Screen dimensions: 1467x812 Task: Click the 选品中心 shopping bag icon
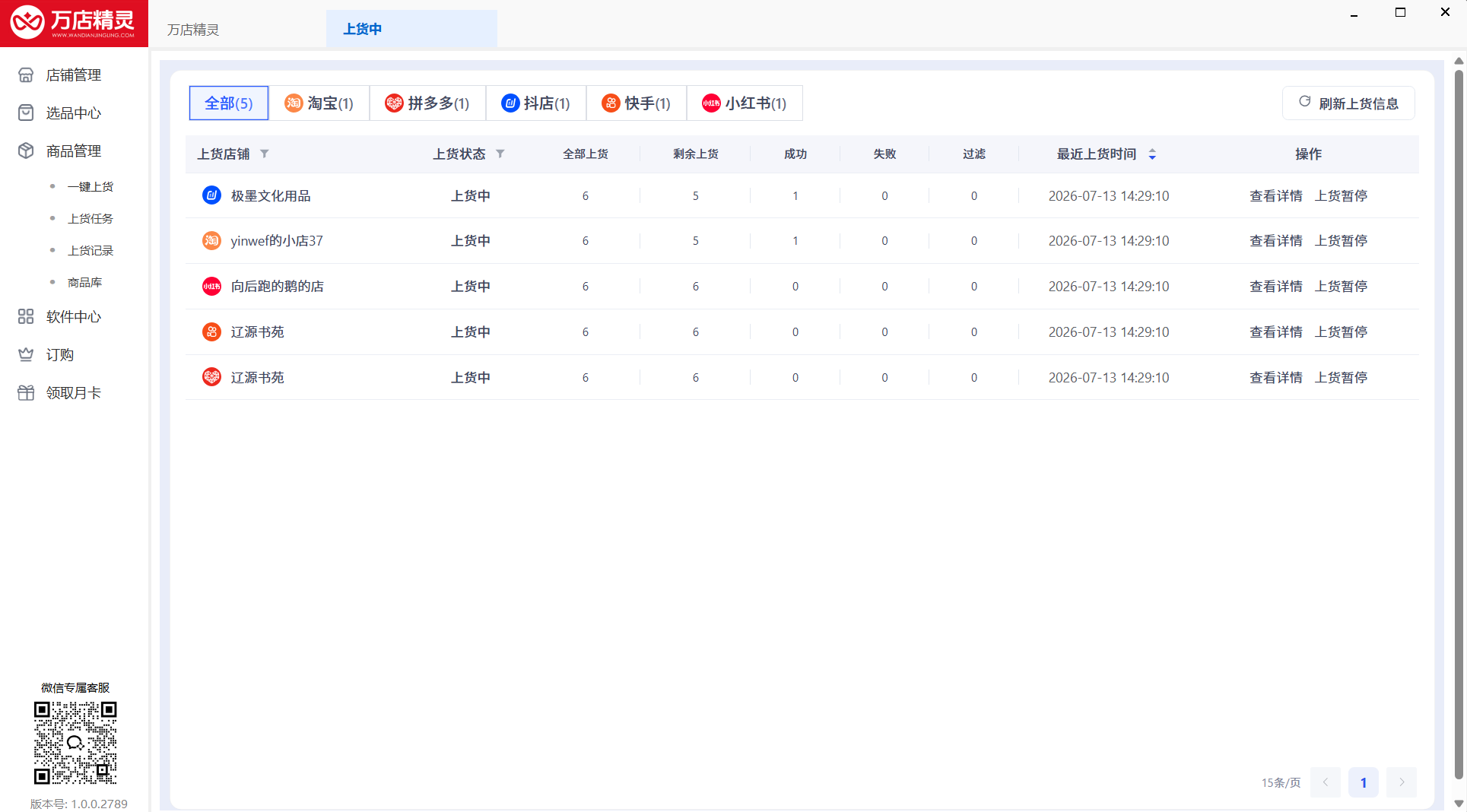26,113
